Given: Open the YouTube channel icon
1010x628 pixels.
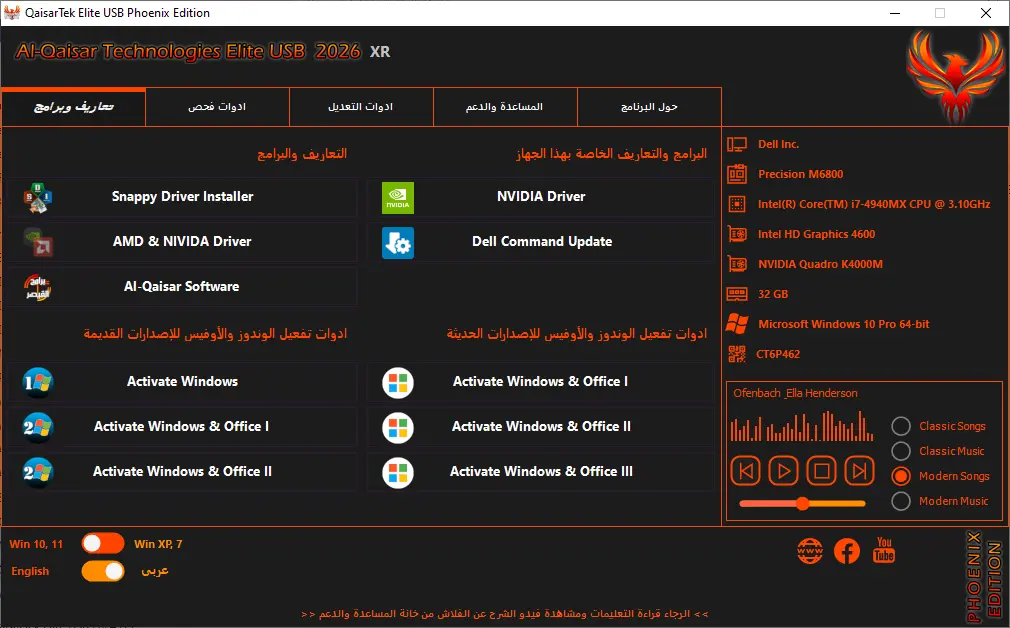Looking at the screenshot, I should pyautogui.click(x=884, y=549).
